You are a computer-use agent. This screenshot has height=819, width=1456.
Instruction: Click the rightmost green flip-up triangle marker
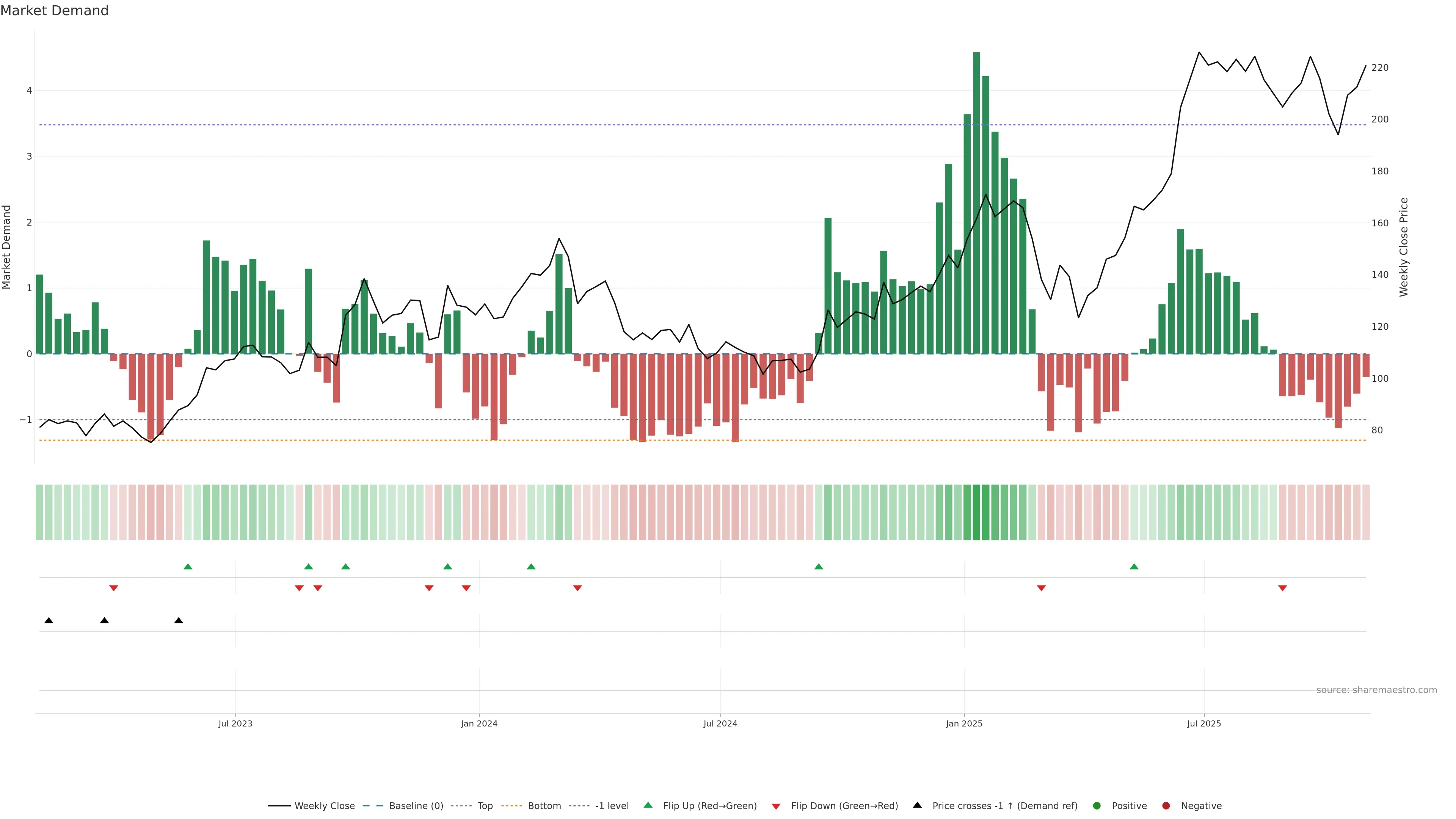pyautogui.click(x=1134, y=566)
